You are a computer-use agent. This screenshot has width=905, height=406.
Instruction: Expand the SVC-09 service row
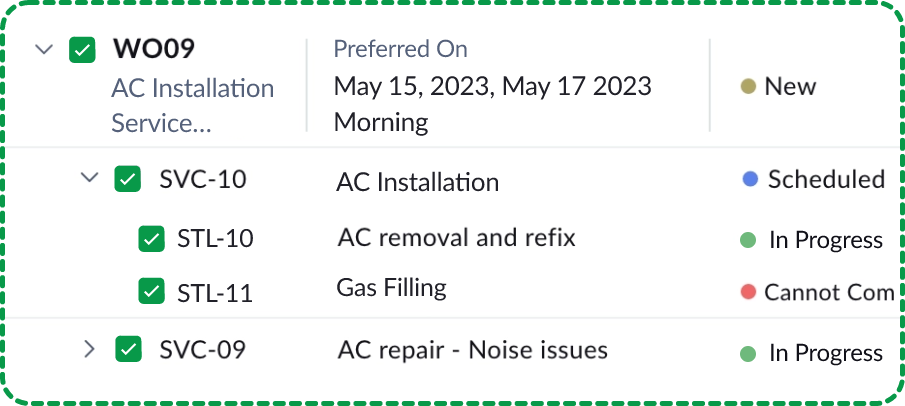coord(89,349)
